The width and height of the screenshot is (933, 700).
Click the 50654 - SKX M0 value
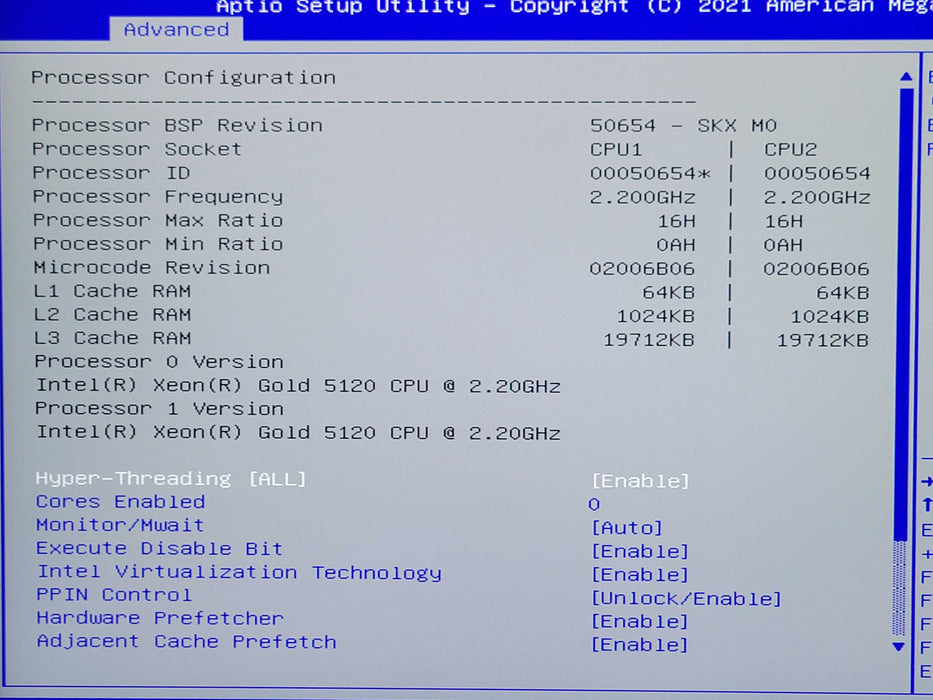(683, 126)
